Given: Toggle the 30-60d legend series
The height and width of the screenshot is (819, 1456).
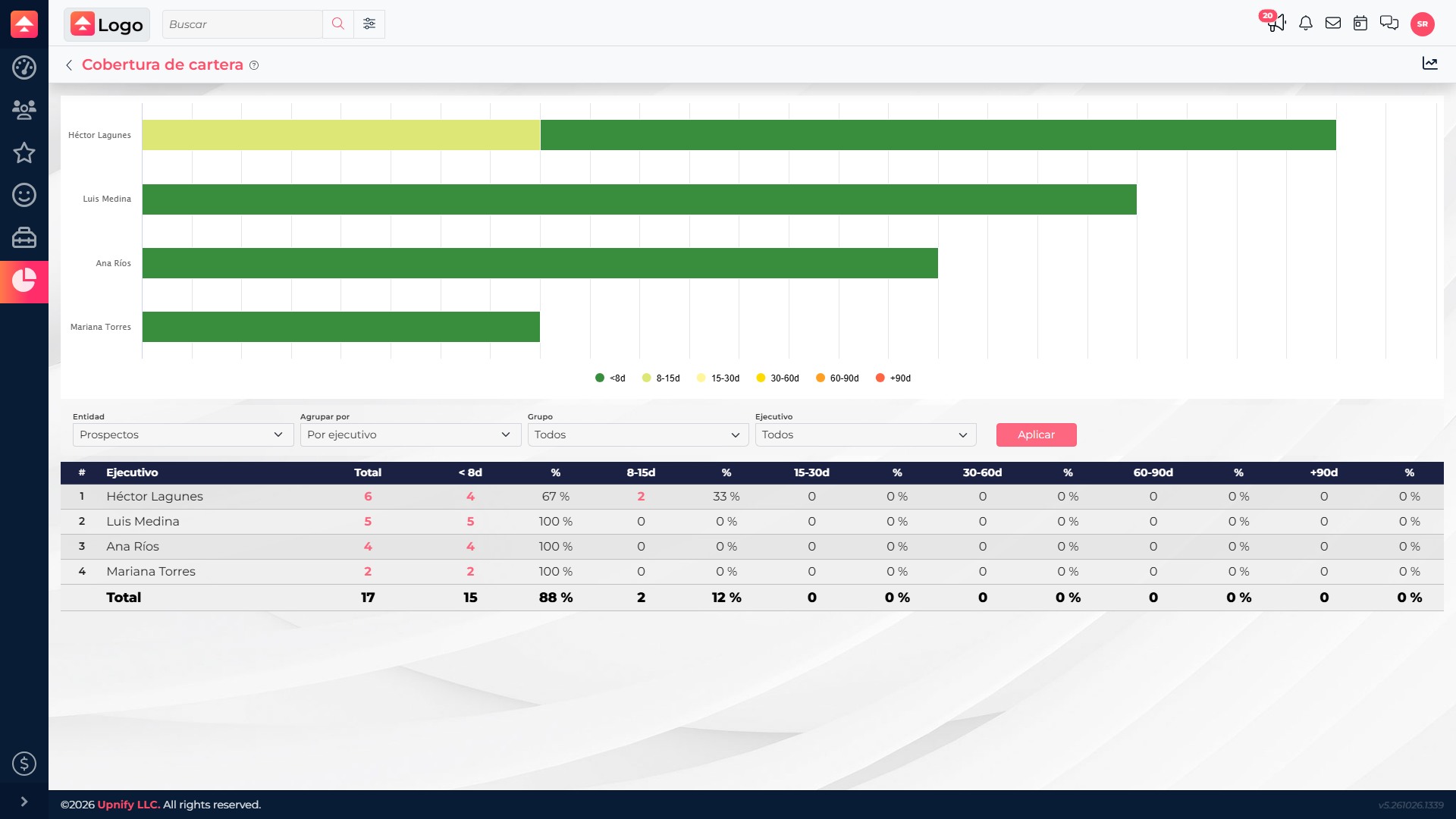Looking at the screenshot, I should point(778,378).
